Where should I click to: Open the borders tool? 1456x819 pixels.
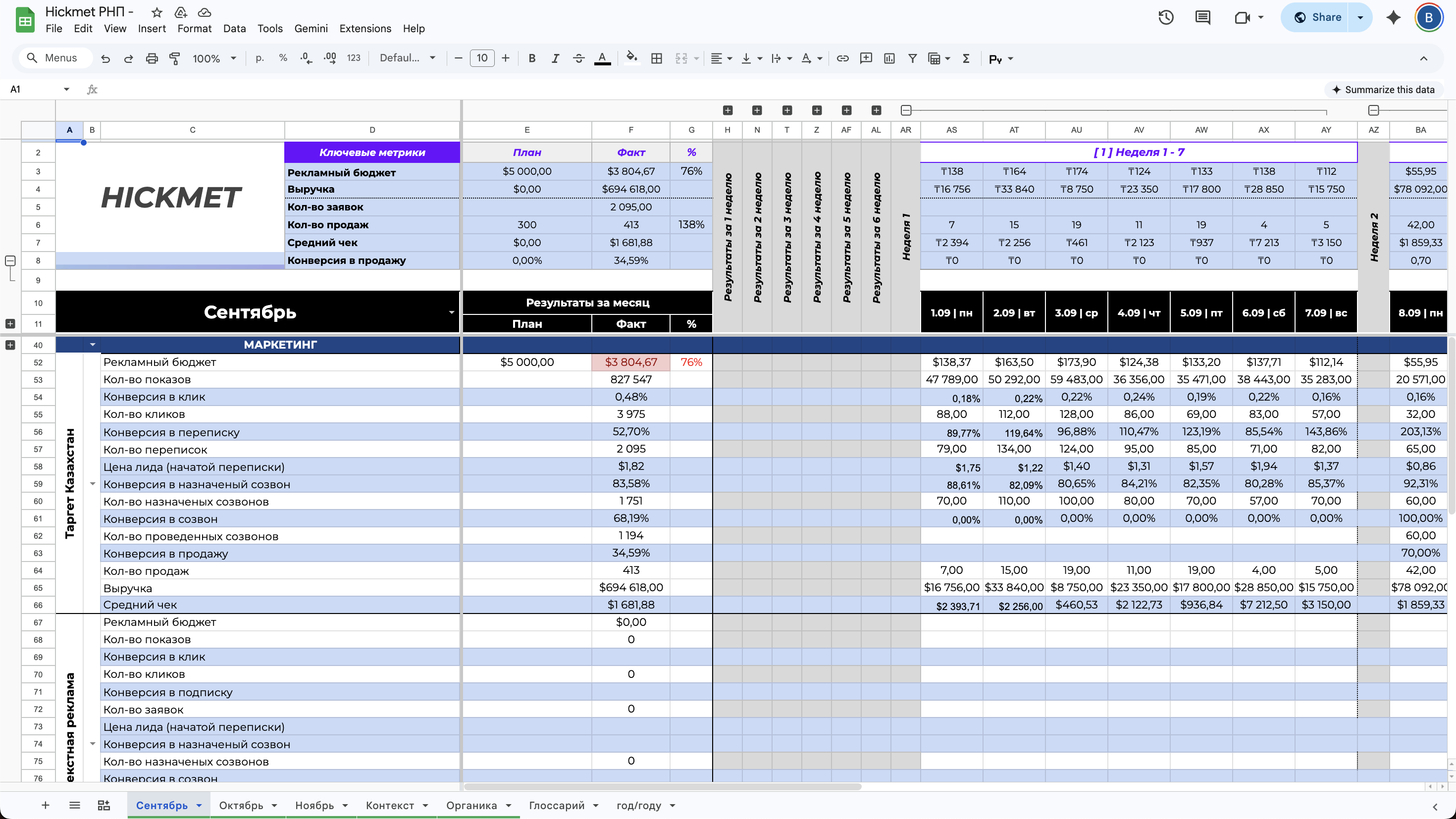656,58
